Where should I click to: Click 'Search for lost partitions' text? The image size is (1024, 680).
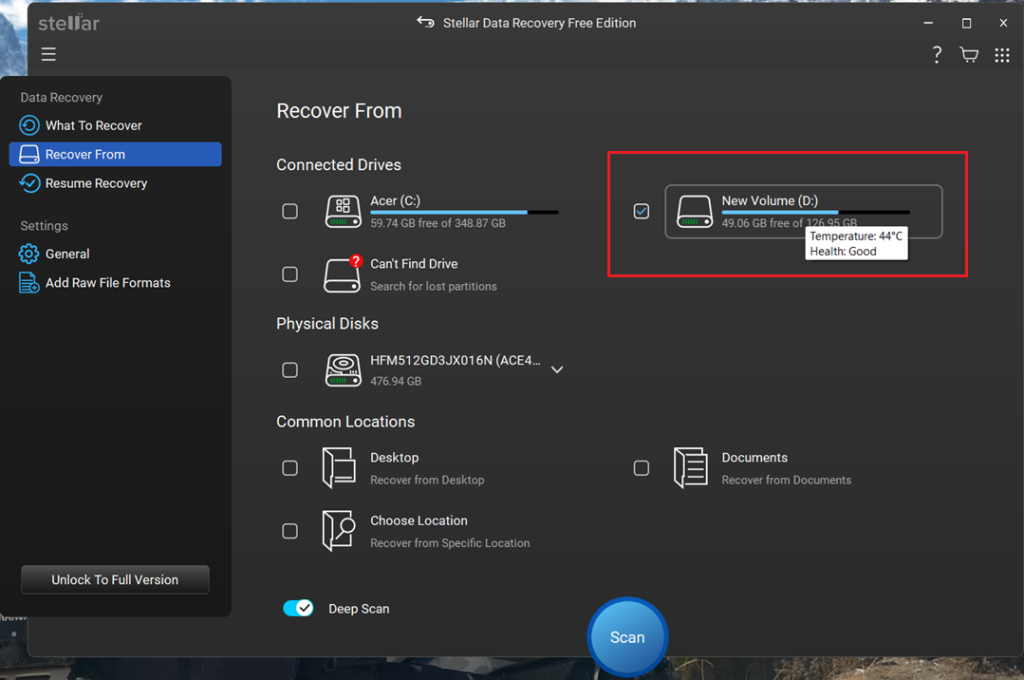point(434,286)
